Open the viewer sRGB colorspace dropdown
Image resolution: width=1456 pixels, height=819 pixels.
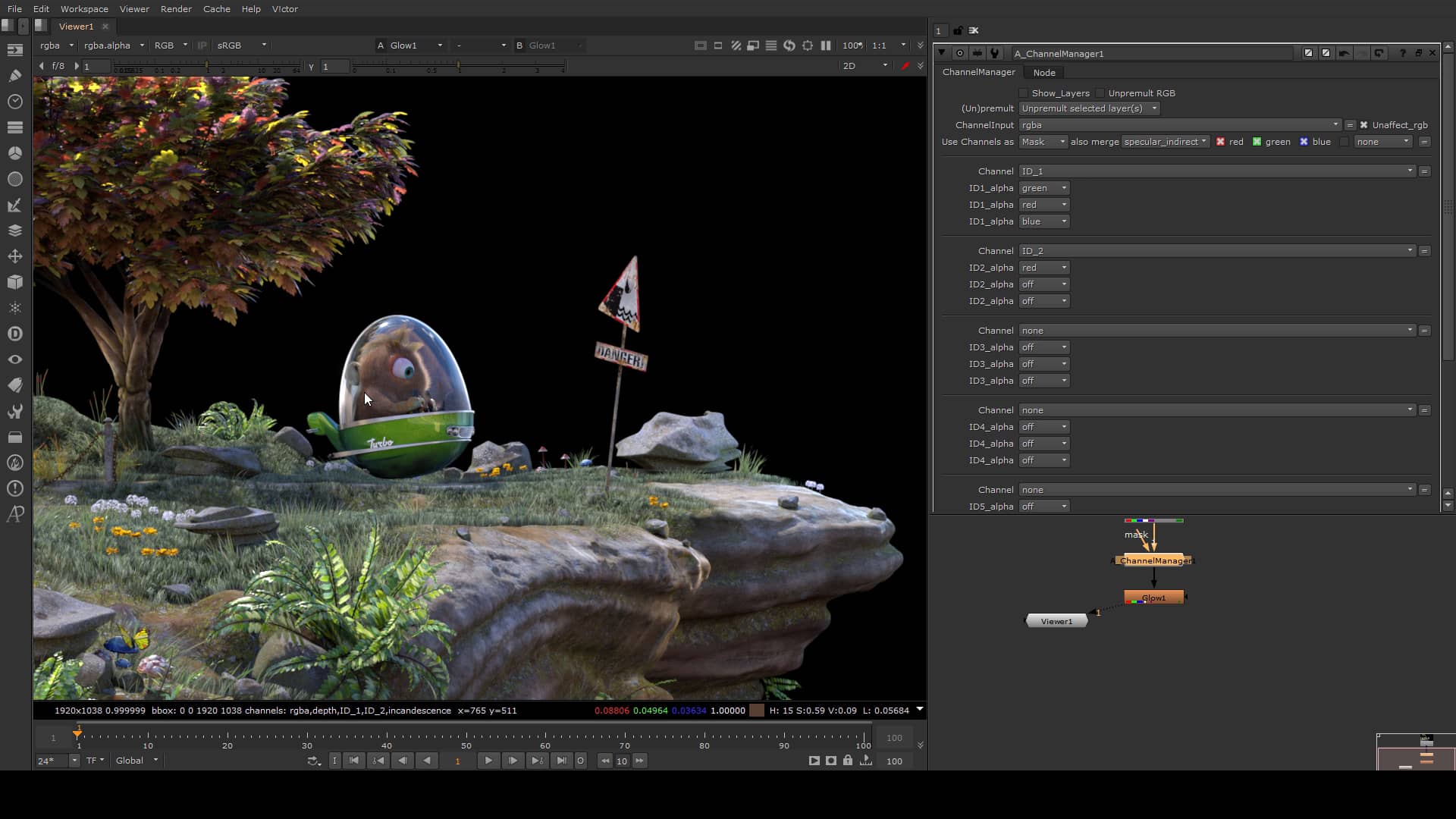(x=241, y=45)
